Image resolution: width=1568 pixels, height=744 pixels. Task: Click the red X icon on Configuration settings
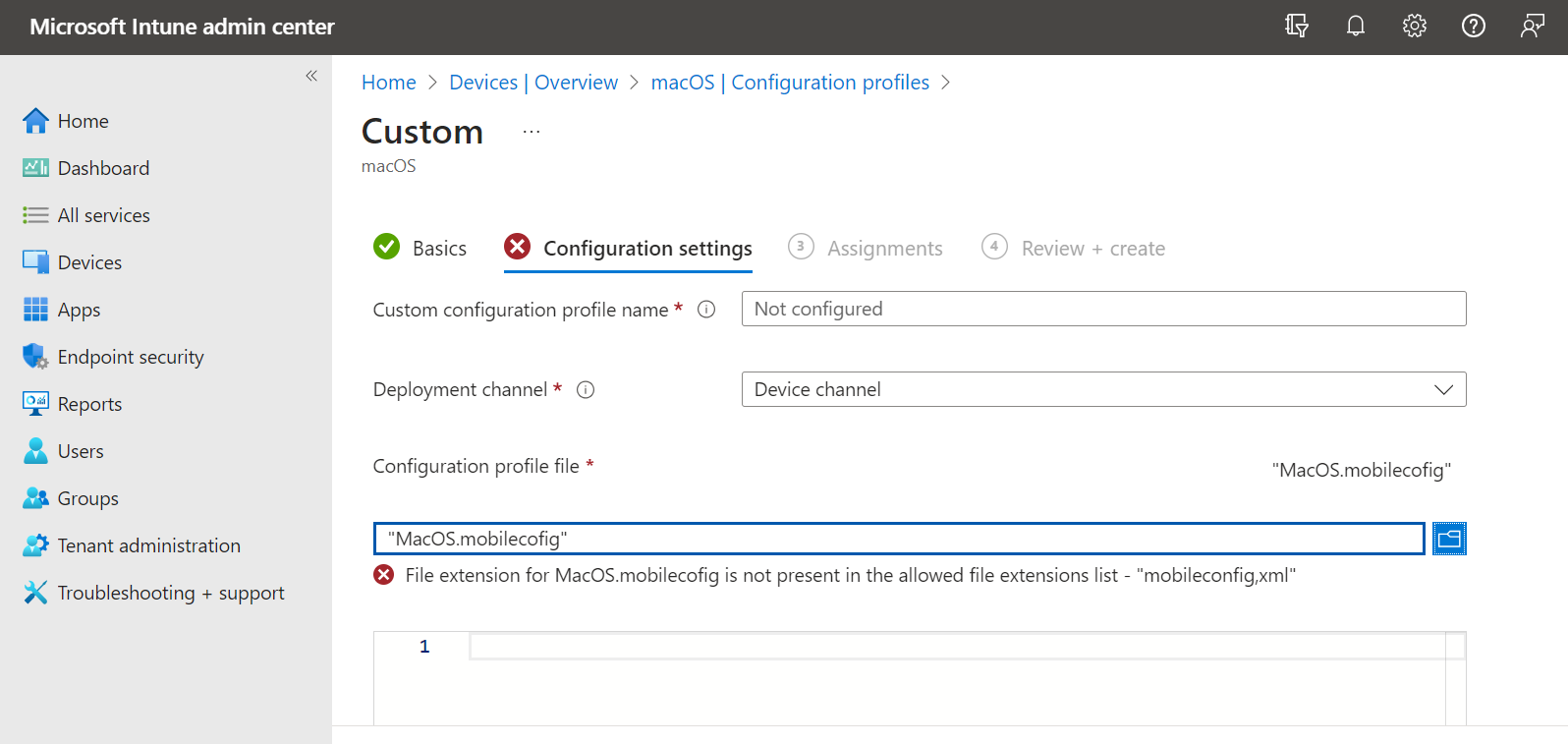tap(518, 247)
